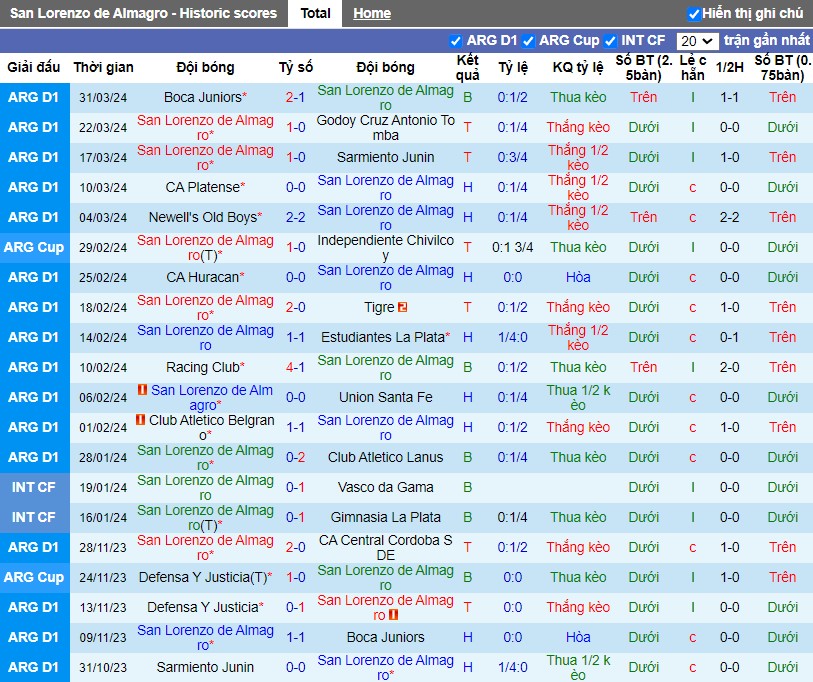Image resolution: width=813 pixels, height=682 pixels.
Task: Select the ARG Cup label on 24/11/23 row
Action: tap(34, 578)
